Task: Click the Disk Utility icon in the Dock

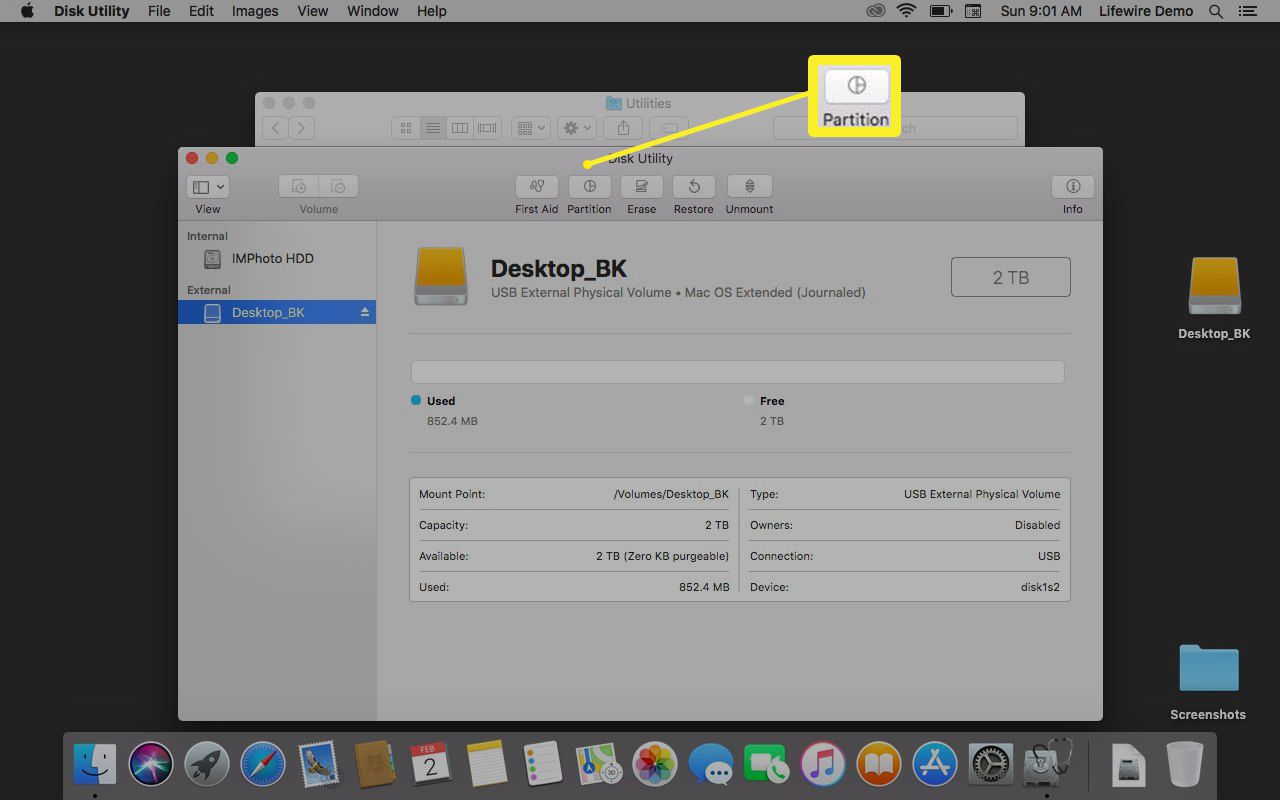Action: 1047,765
